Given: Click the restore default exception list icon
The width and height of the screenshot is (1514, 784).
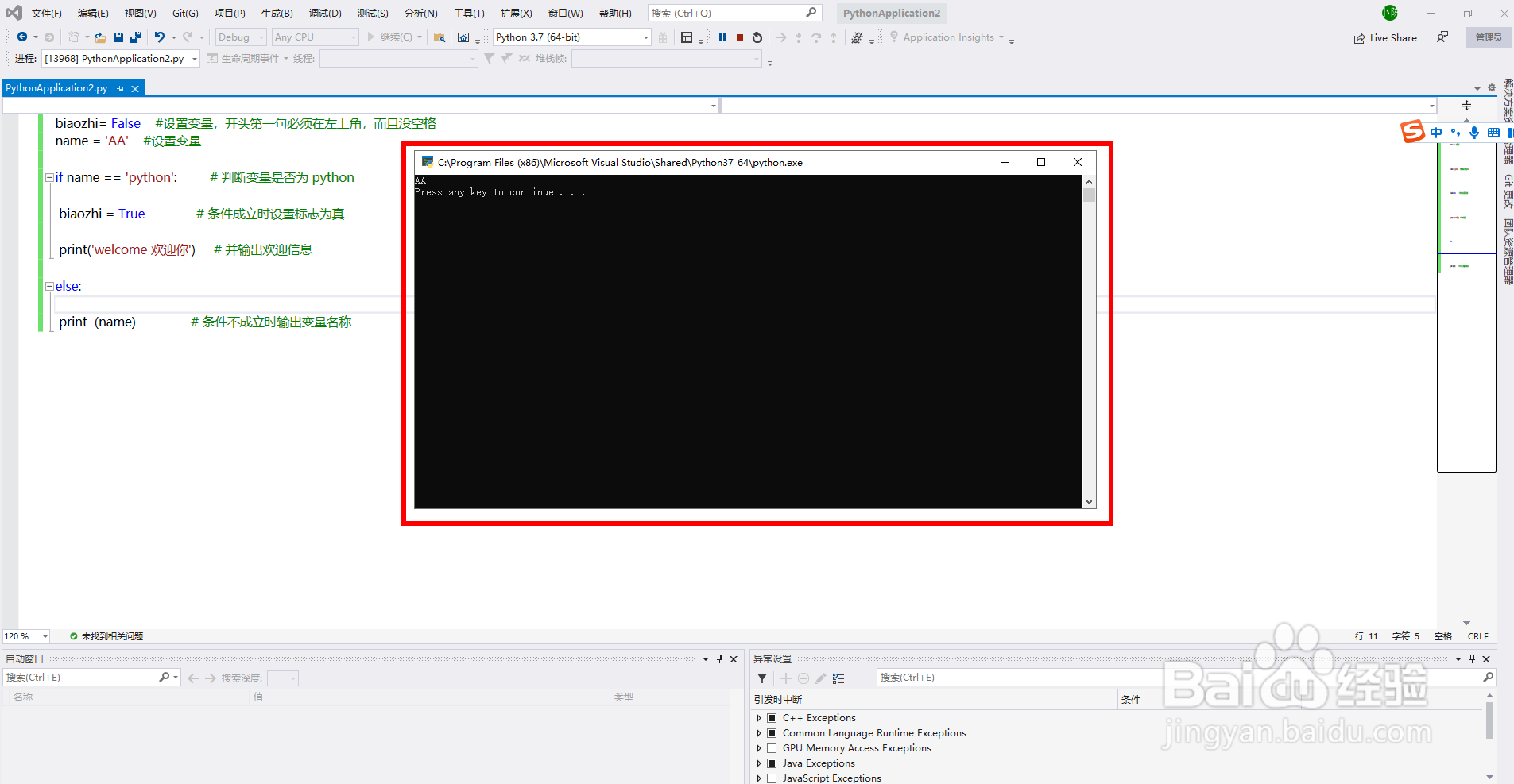Looking at the screenshot, I should pyautogui.click(x=838, y=678).
